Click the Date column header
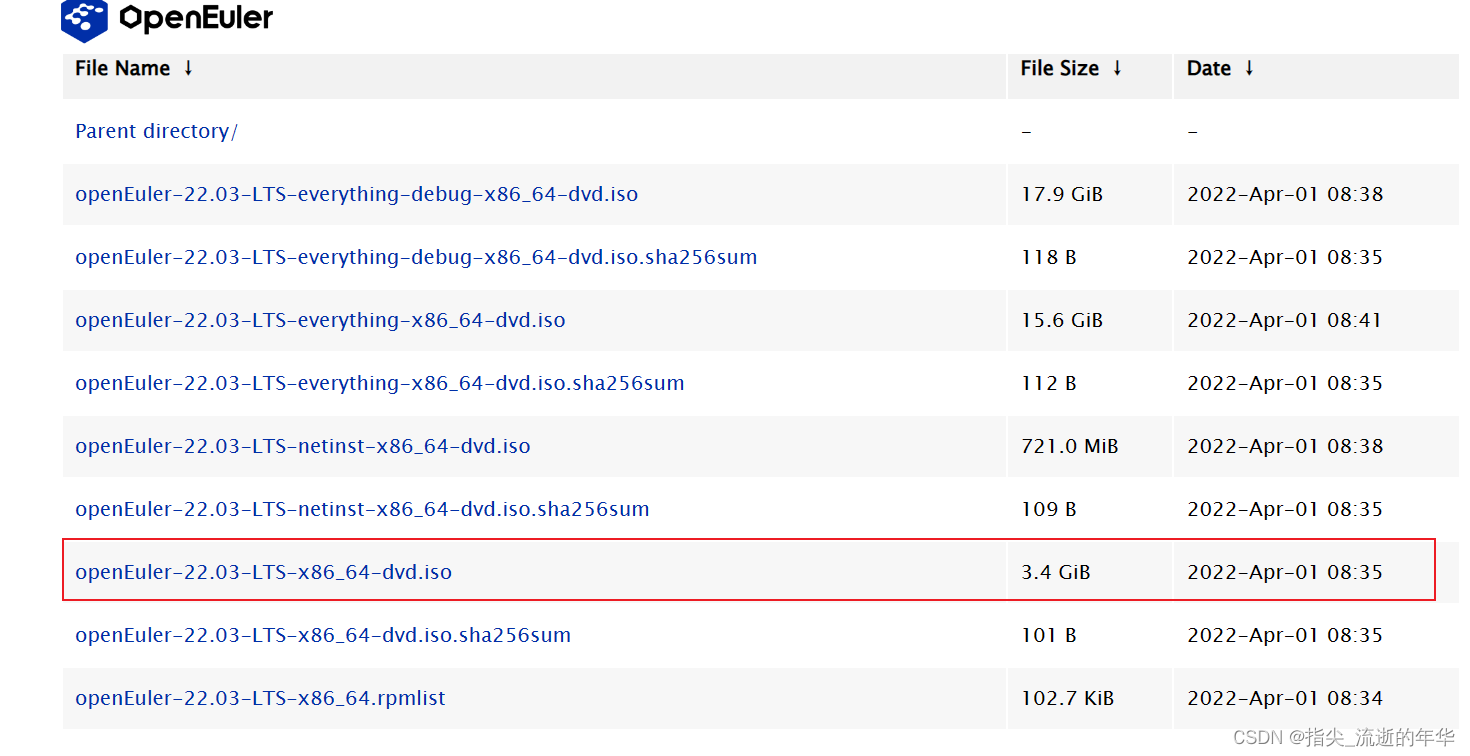Viewport: 1470px width, 756px height. click(x=1209, y=68)
